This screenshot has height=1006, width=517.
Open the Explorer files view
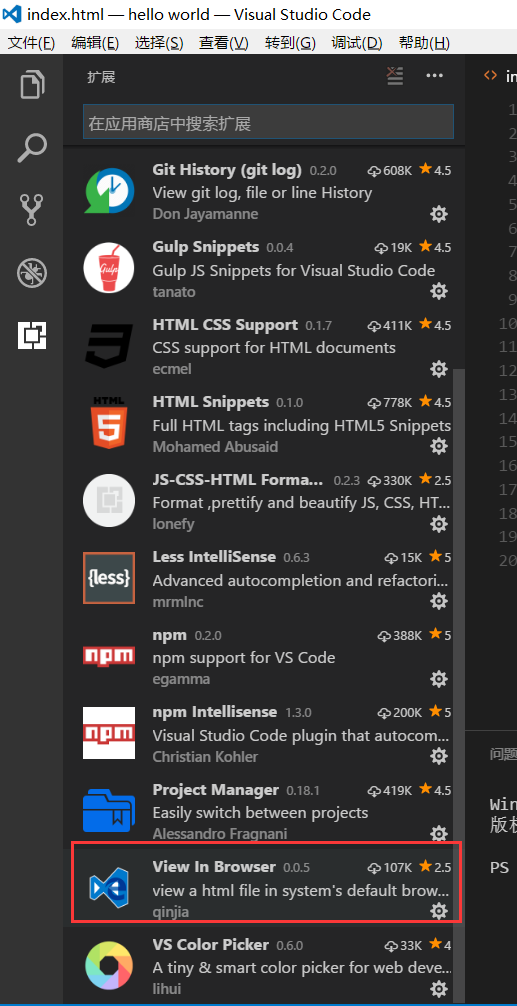point(32,85)
